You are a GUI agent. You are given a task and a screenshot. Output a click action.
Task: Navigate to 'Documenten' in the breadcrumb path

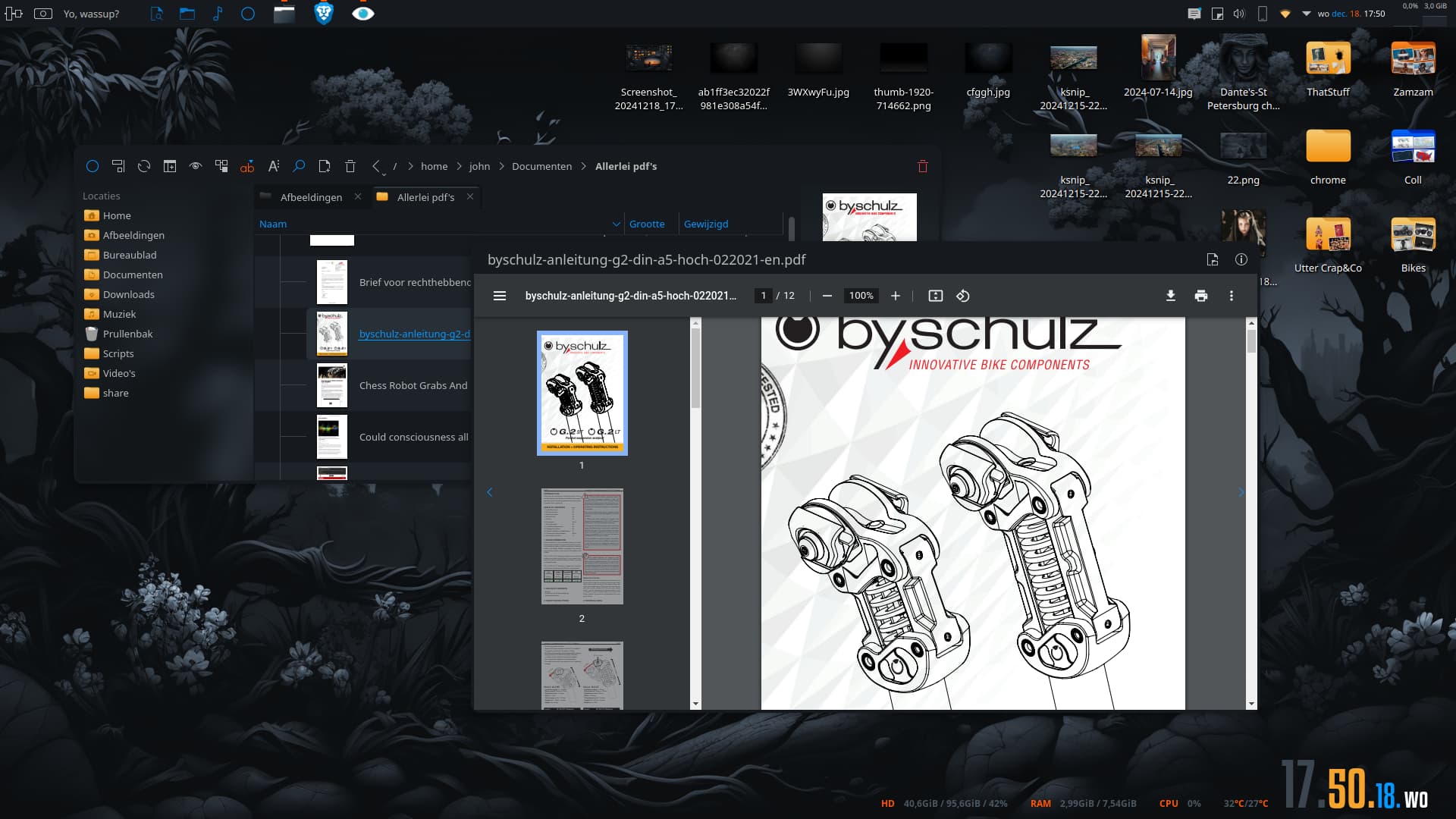(541, 166)
